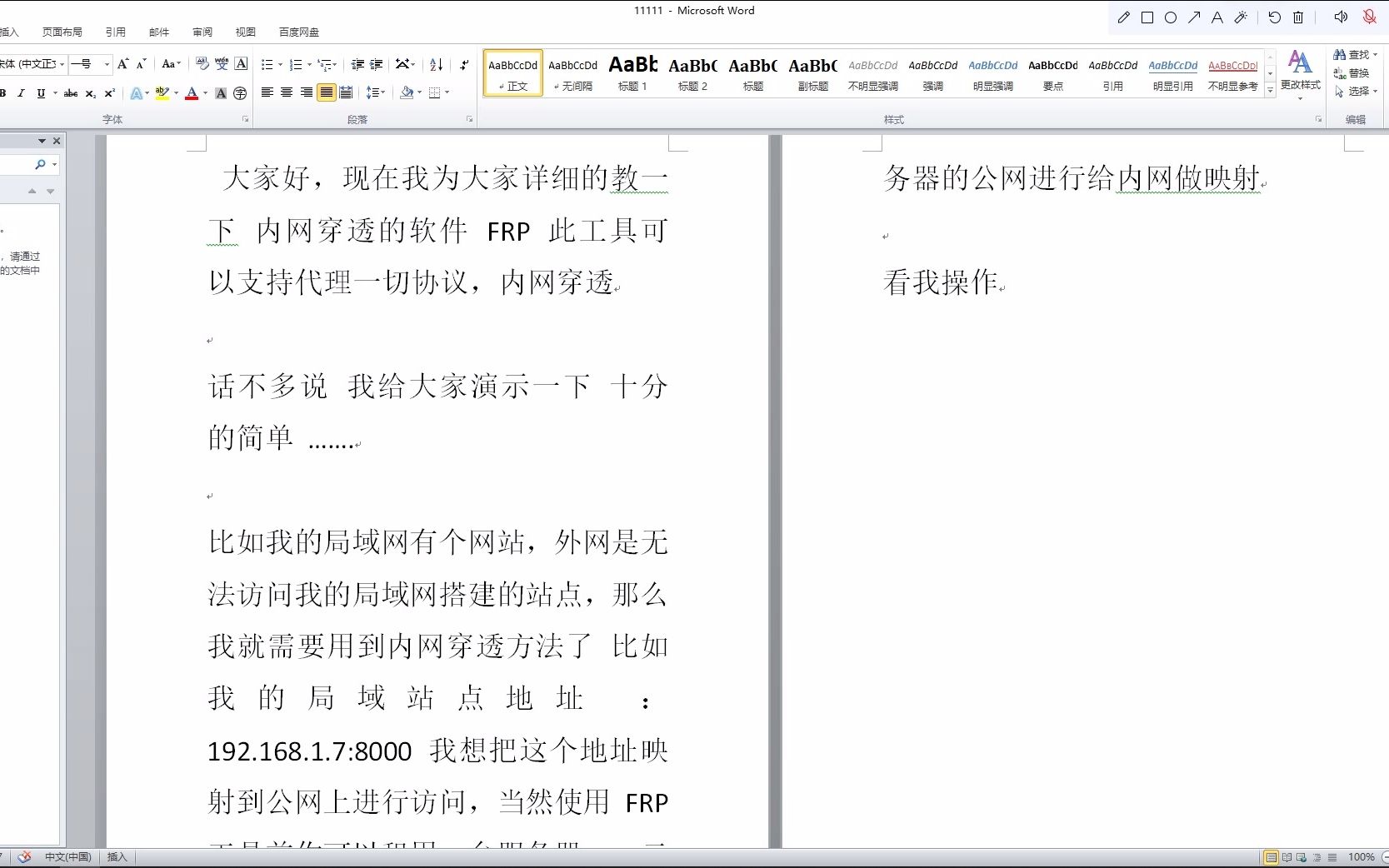Close the navigation pane
The image size is (1389, 868).
[x=57, y=141]
